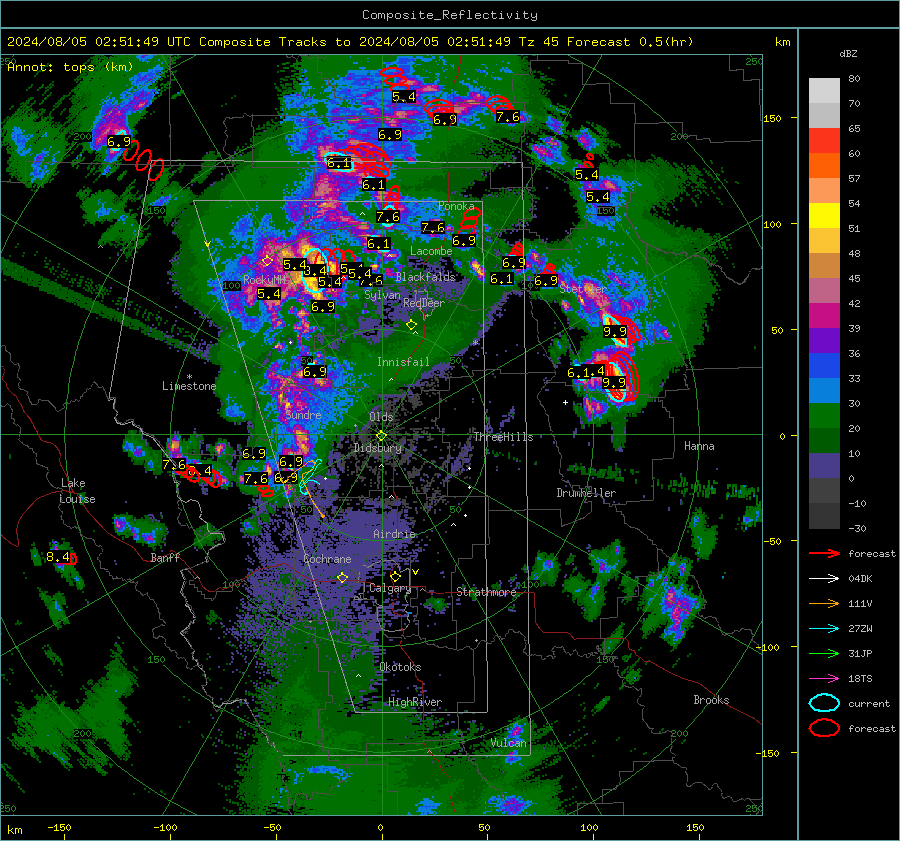Click the Composite_Reflectivity title
This screenshot has height=841, width=900.
(450, 15)
